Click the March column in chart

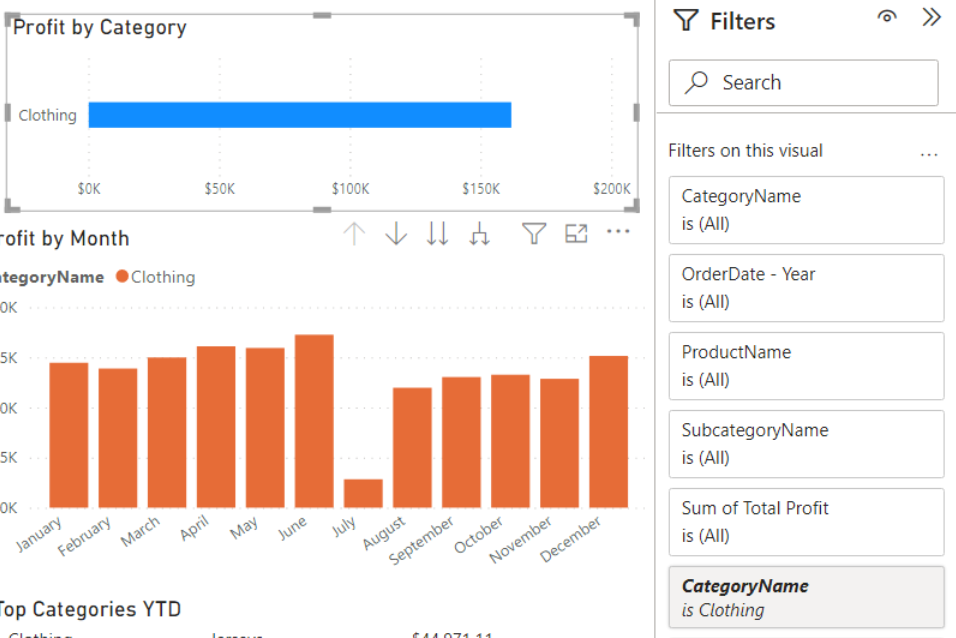click(x=167, y=432)
